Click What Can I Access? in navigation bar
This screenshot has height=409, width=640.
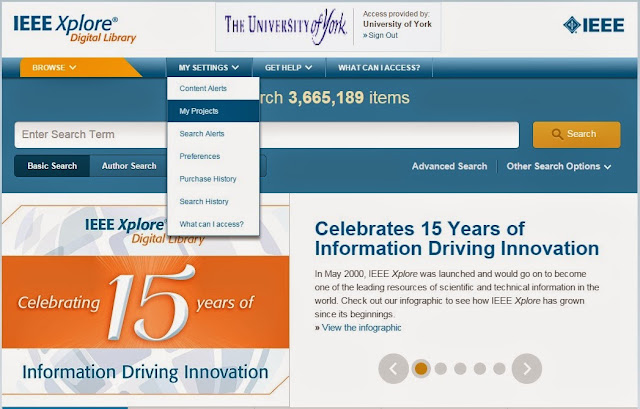click(x=379, y=67)
